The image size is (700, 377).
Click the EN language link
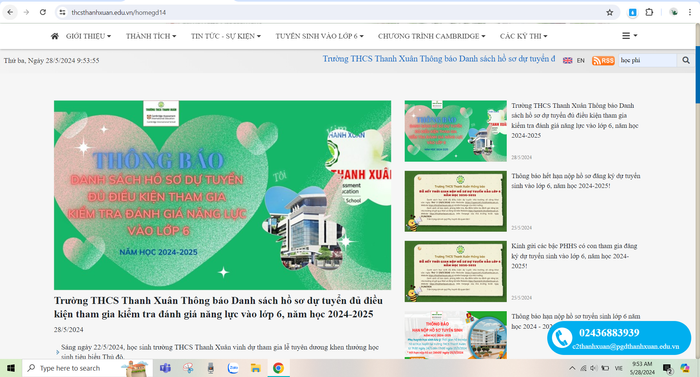[x=580, y=60]
